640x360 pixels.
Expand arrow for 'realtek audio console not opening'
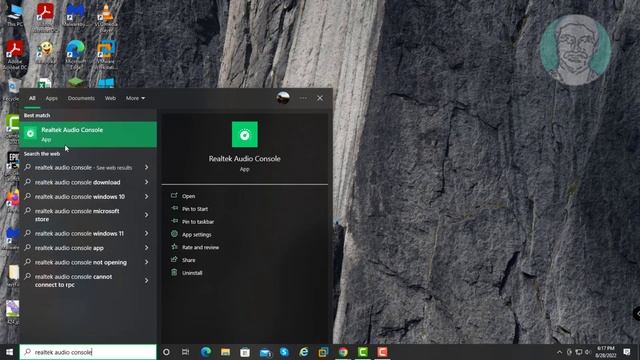[147, 262]
